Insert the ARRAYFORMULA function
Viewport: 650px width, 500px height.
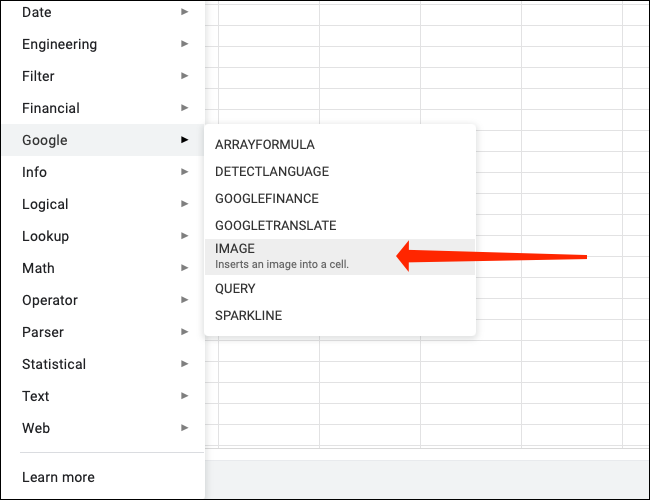(265, 145)
